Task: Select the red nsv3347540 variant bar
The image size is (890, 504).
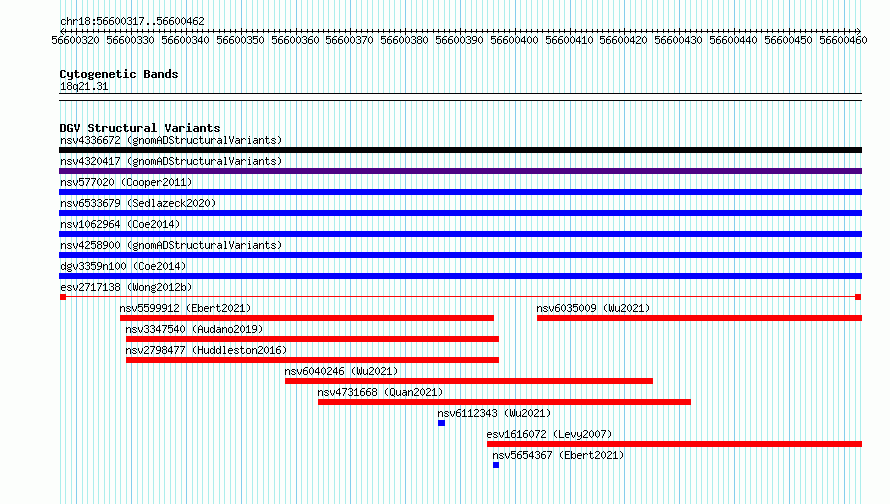Action: click(x=312, y=339)
